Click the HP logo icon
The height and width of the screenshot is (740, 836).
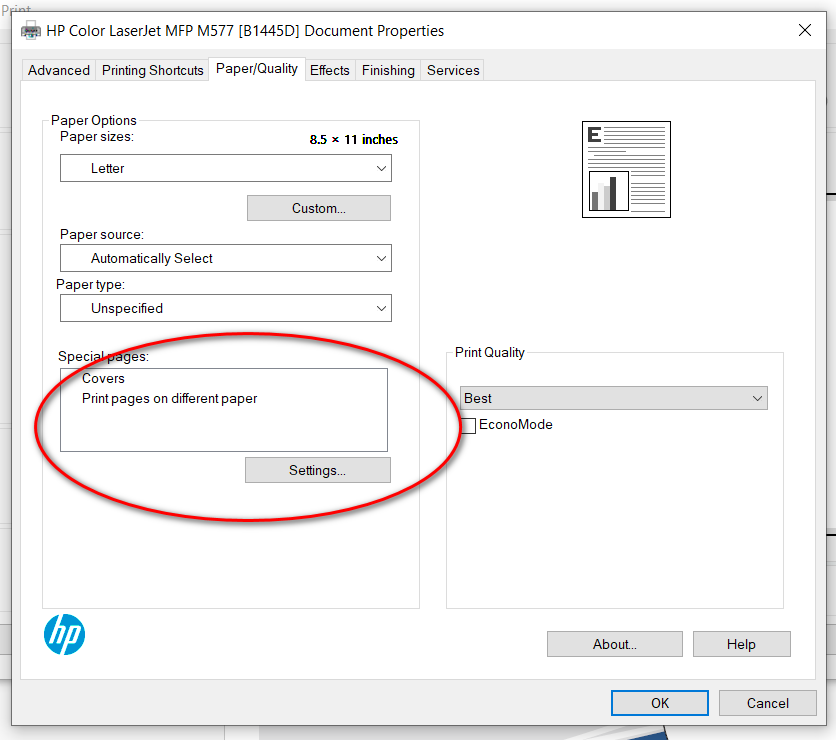click(64, 634)
